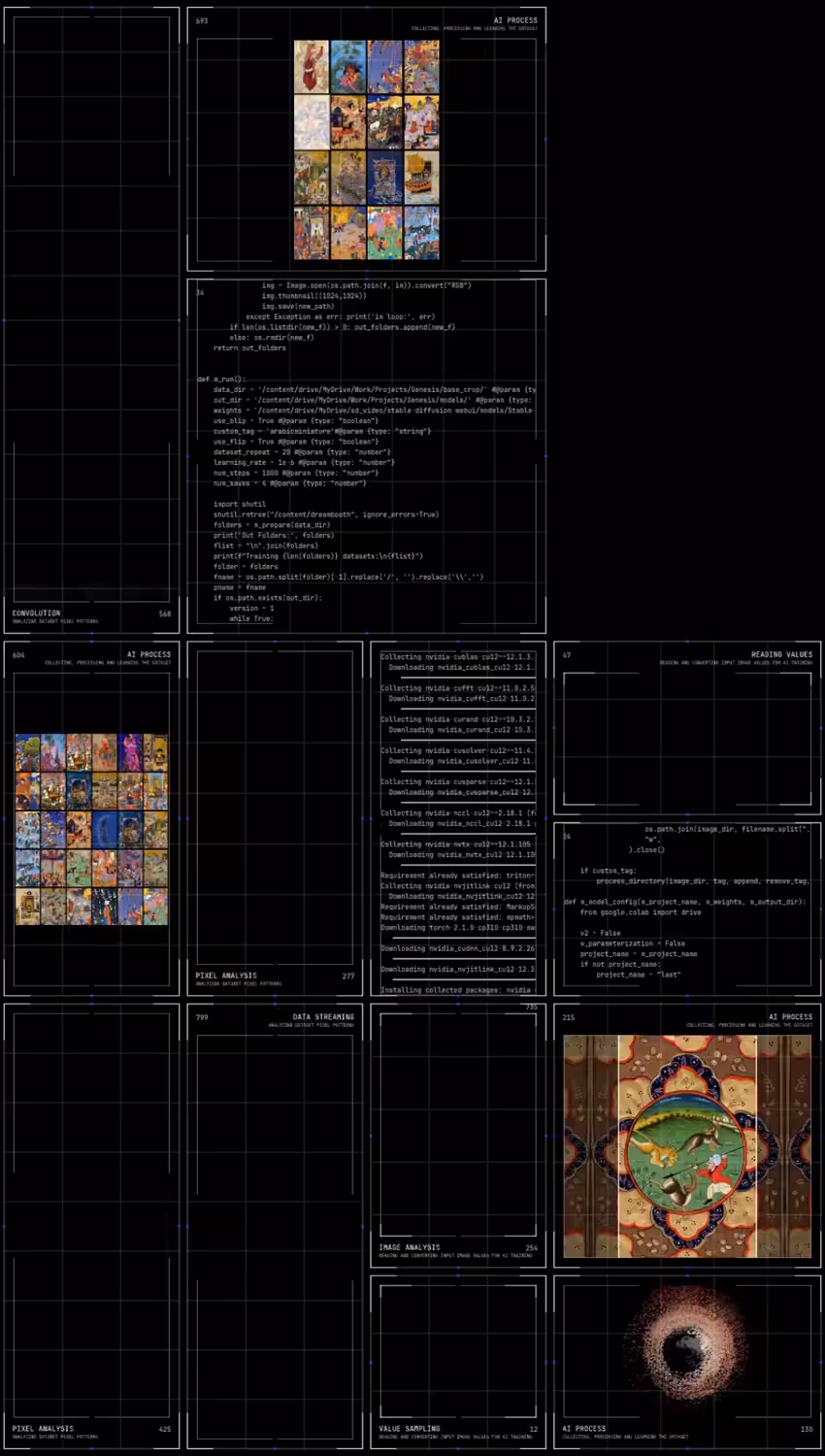
Task: Click the CONVOLUTION panel label
Action: coord(36,613)
